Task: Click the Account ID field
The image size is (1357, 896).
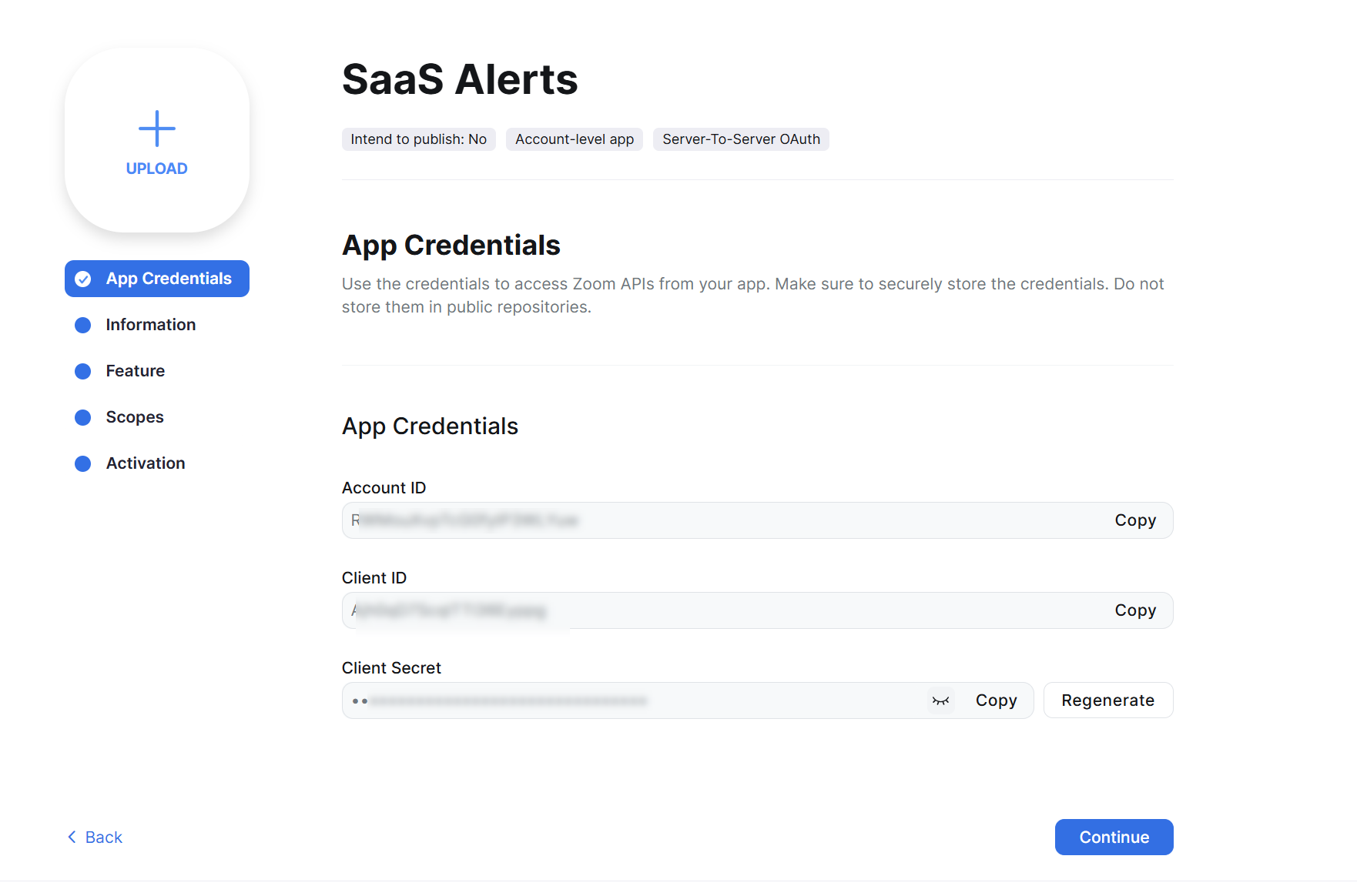Action: coord(758,520)
